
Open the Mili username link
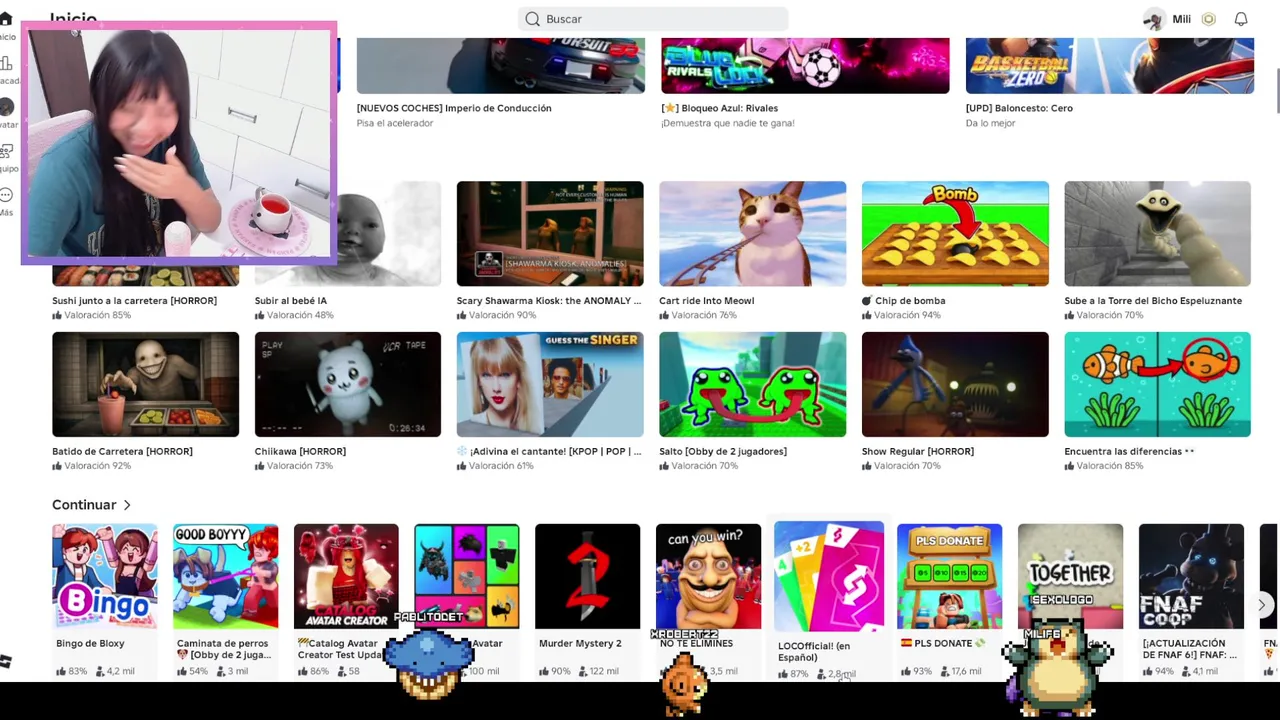tap(1181, 19)
